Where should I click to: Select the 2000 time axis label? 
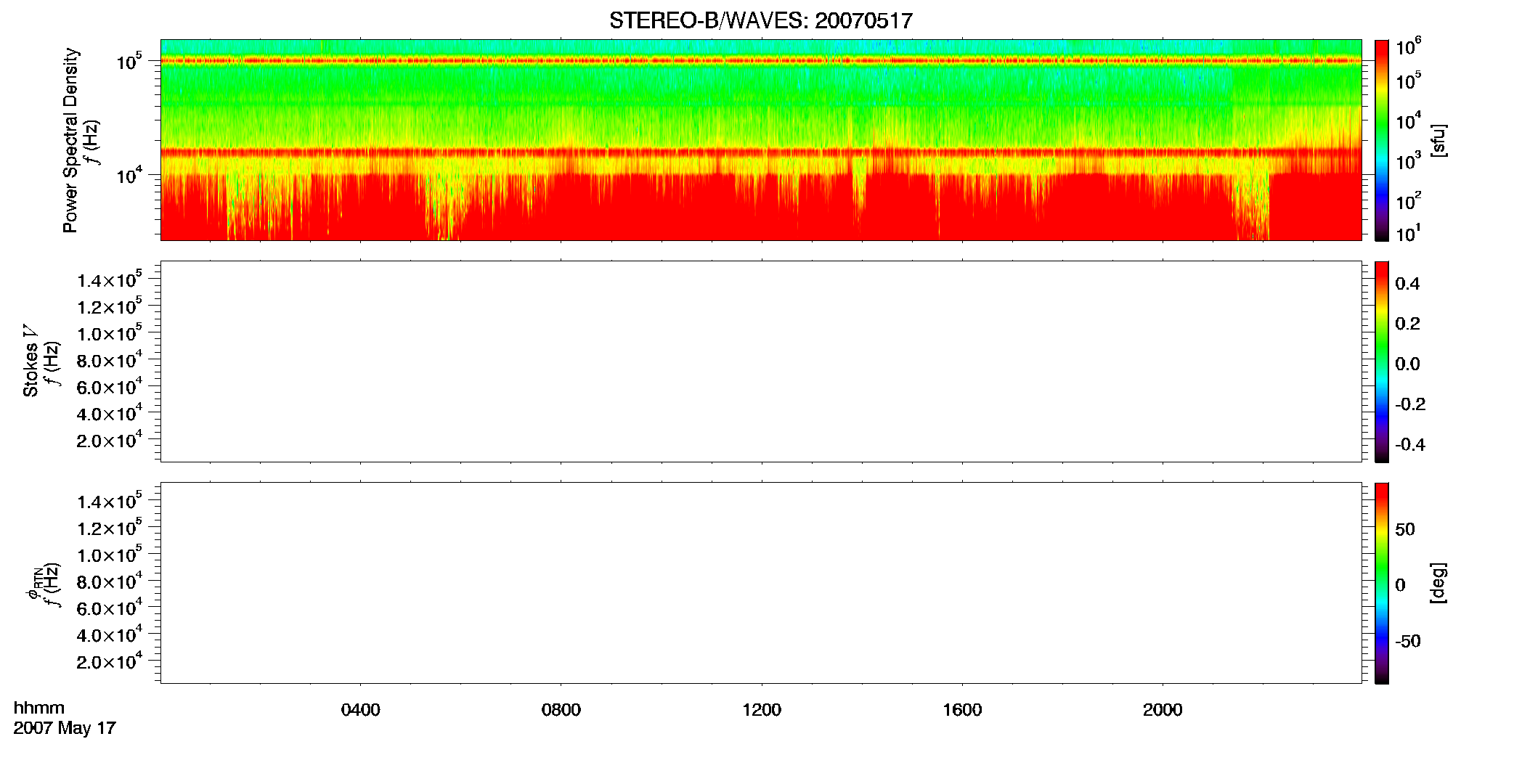coord(1163,710)
